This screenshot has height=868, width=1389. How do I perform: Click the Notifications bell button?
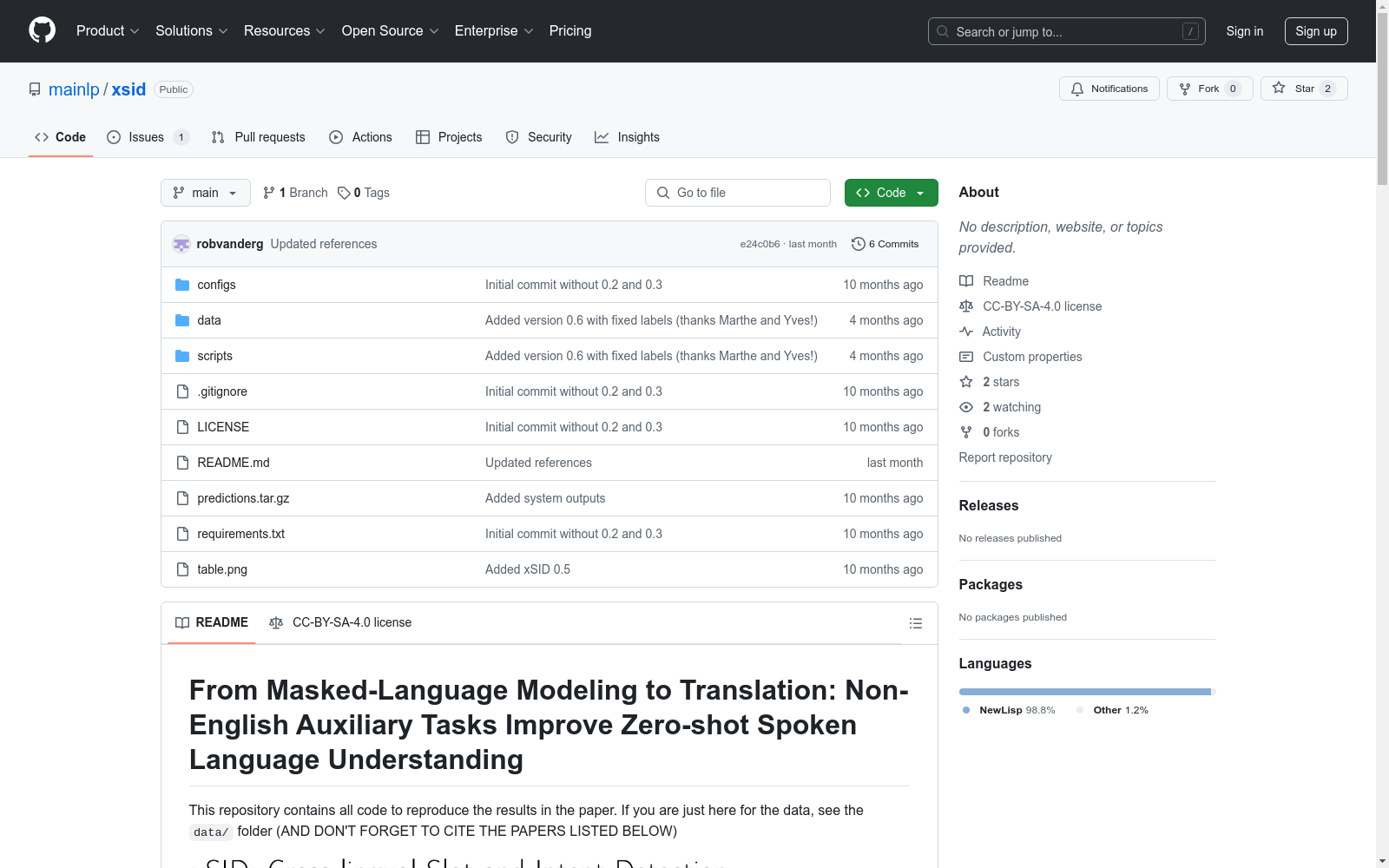(x=1109, y=89)
